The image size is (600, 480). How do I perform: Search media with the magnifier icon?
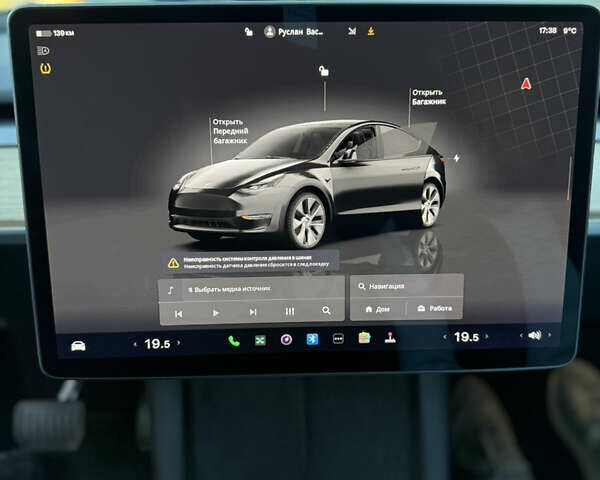(326, 312)
